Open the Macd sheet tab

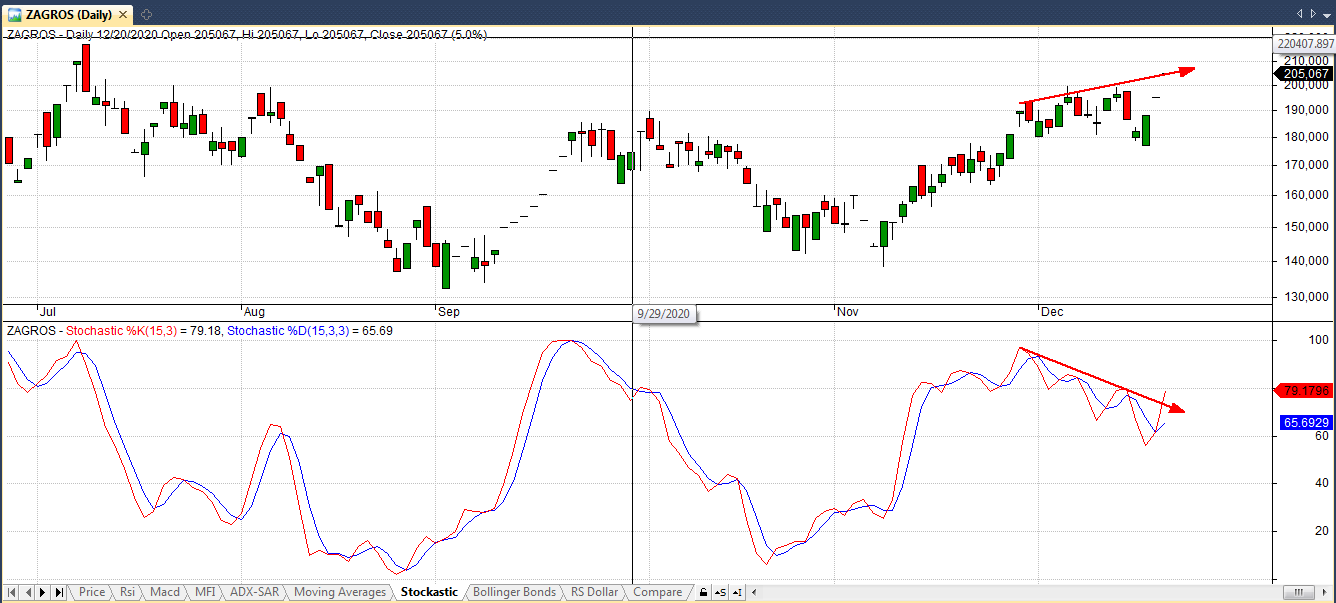[x=164, y=593]
